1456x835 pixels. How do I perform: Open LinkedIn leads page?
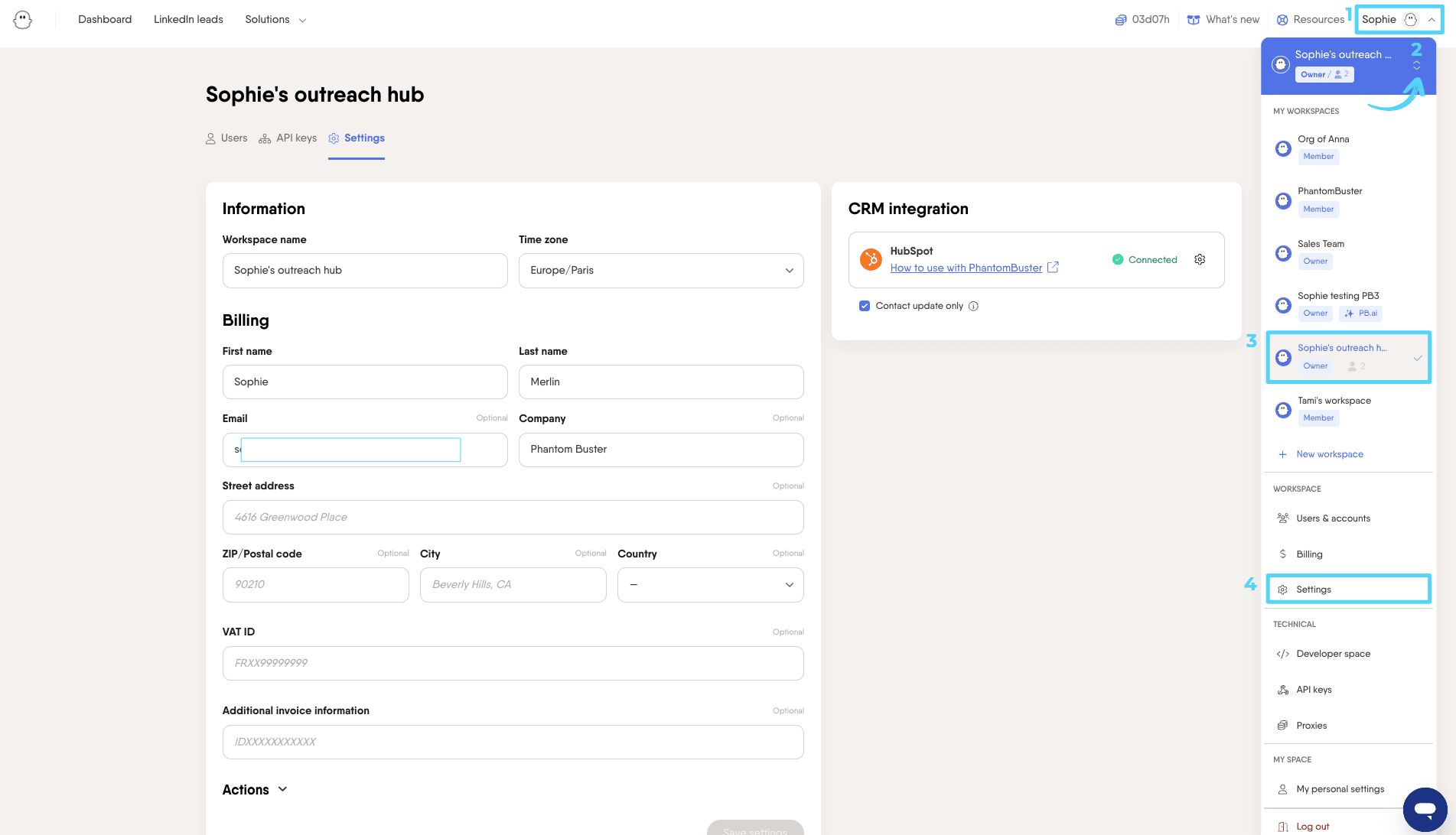(x=188, y=20)
